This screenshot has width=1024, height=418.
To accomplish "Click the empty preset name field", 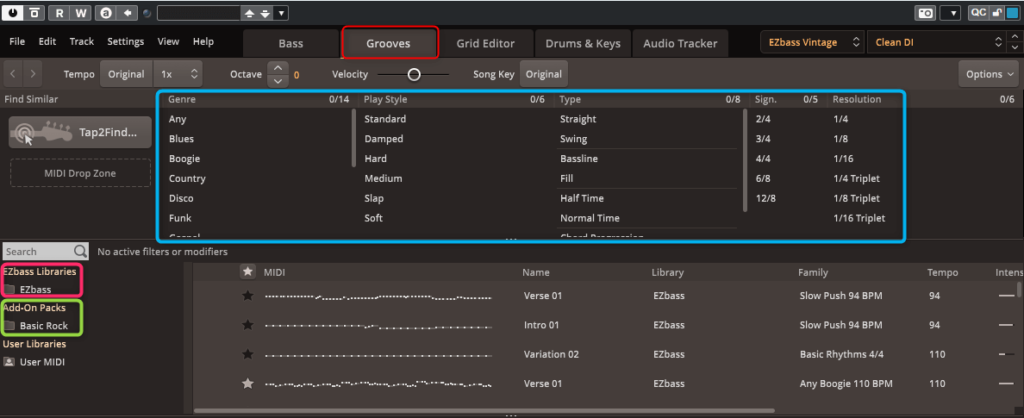I will (199, 12).
